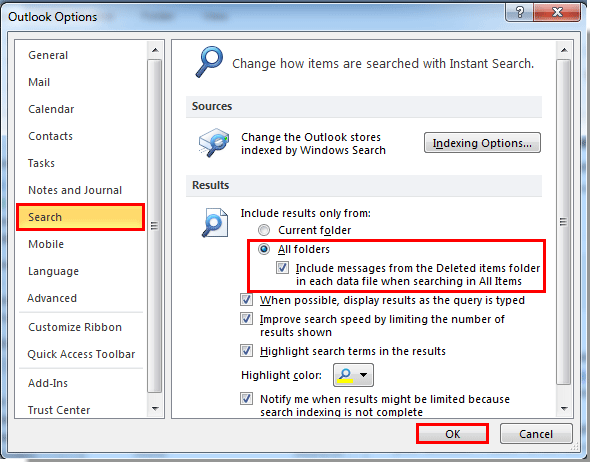Select the All folders radio button
The width and height of the screenshot is (590, 462).
tap(264, 249)
